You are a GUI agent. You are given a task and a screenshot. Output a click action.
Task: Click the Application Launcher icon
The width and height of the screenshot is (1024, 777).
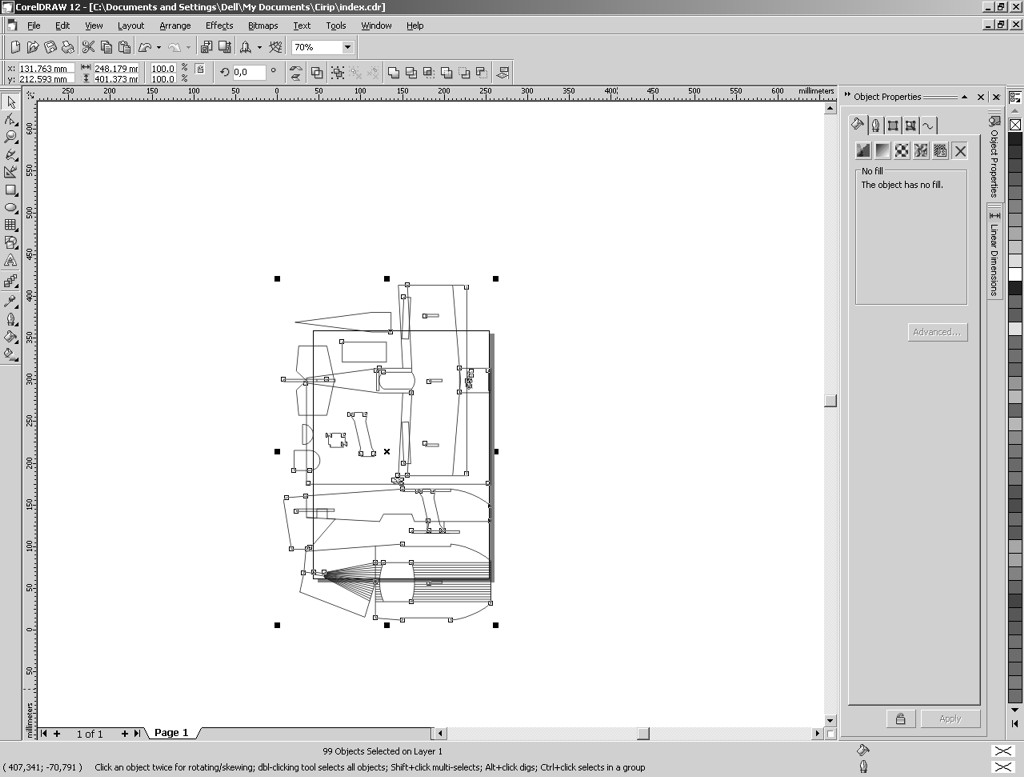[x=246, y=47]
